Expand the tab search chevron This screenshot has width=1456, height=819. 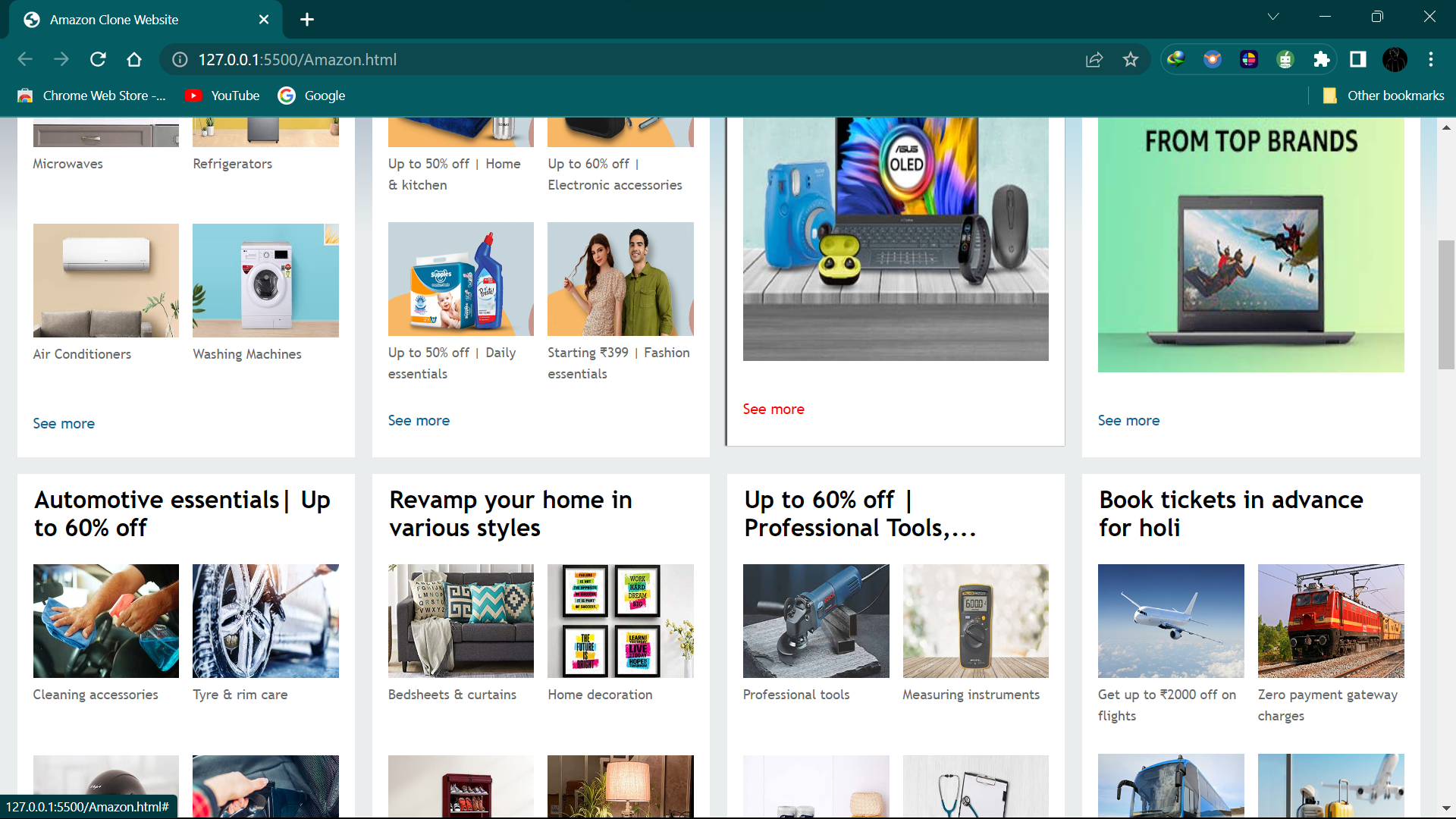coord(1273,17)
